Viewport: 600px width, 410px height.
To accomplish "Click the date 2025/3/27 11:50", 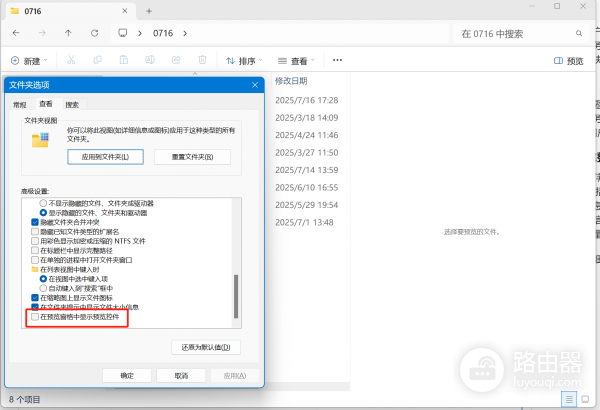I will coord(307,153).
